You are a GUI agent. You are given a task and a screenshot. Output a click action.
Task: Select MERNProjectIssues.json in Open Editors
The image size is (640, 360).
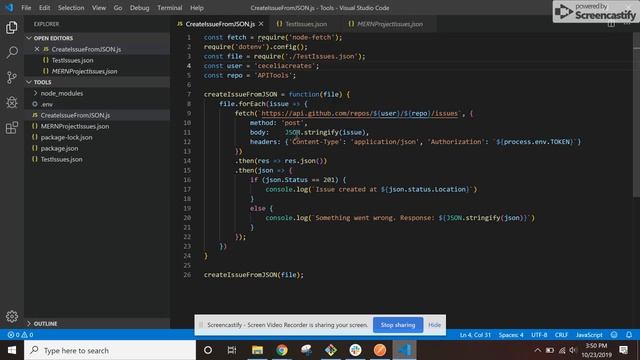pos(97,71)
